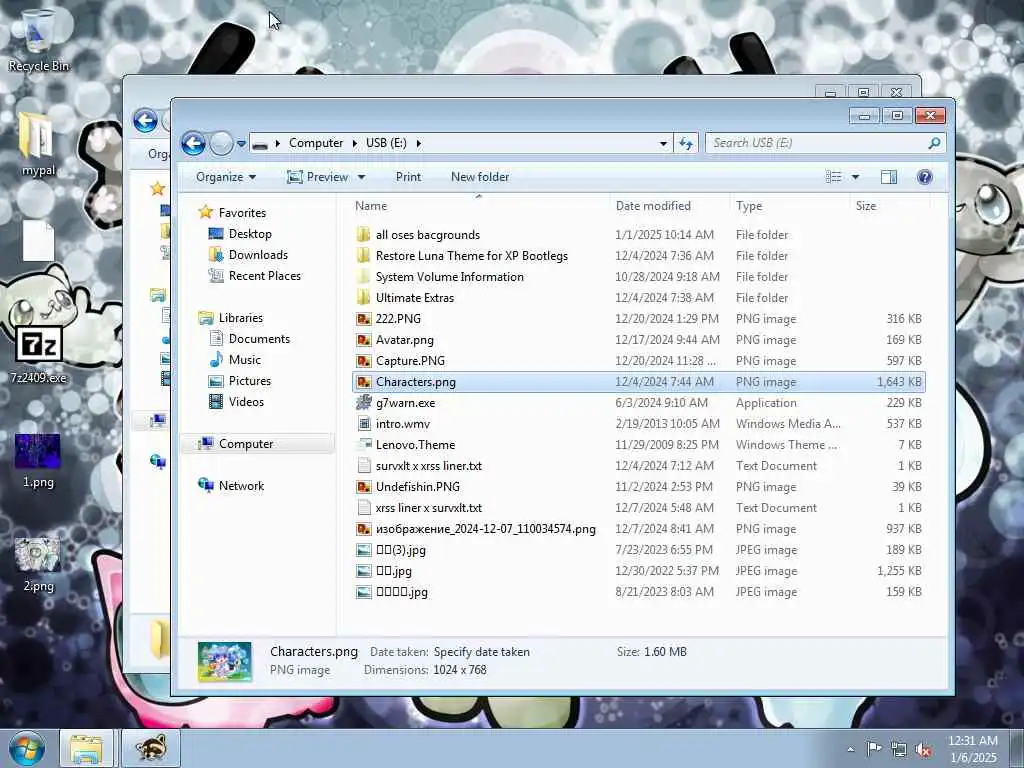Open the Preview dropdown arrow
Viewport: 1024px width, 768px height.
[361, 177]
